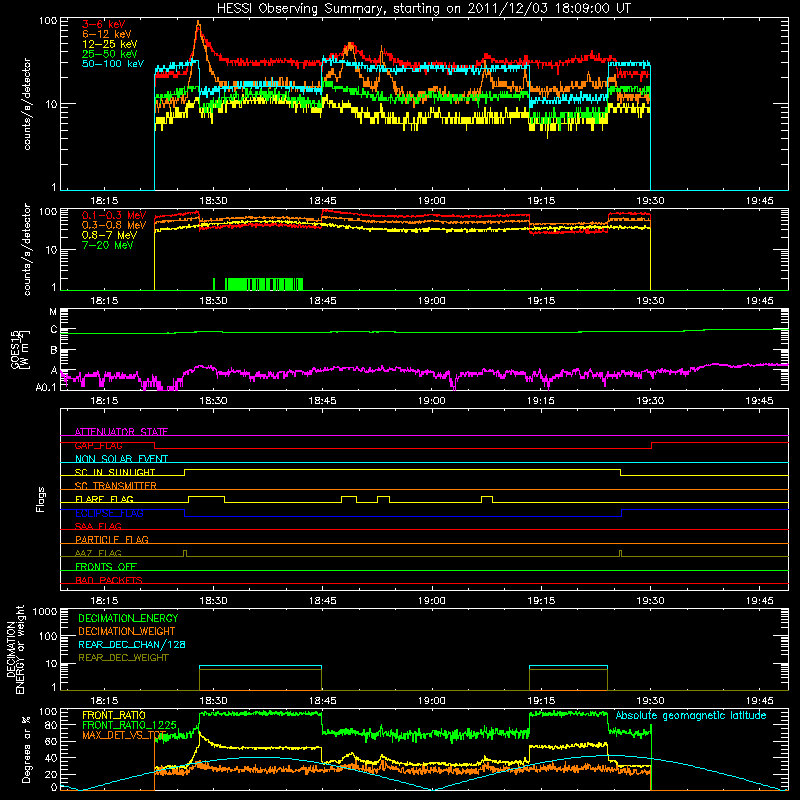Click the Flags panel axis label
The image size is (800, 800).
[41, 499]
